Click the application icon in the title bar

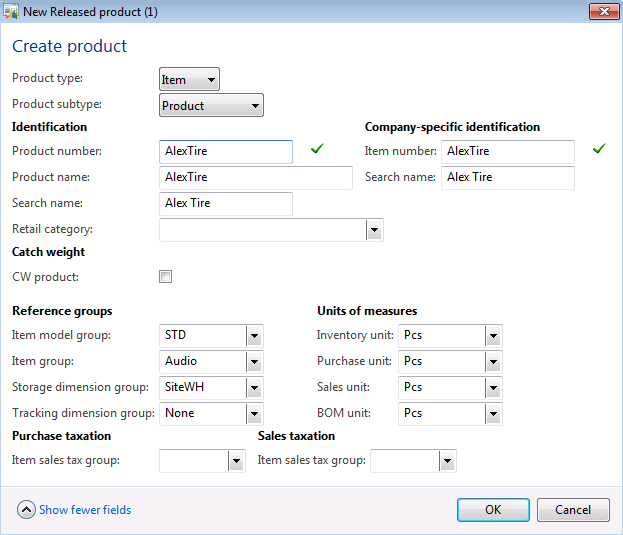(x=12, y=12)
